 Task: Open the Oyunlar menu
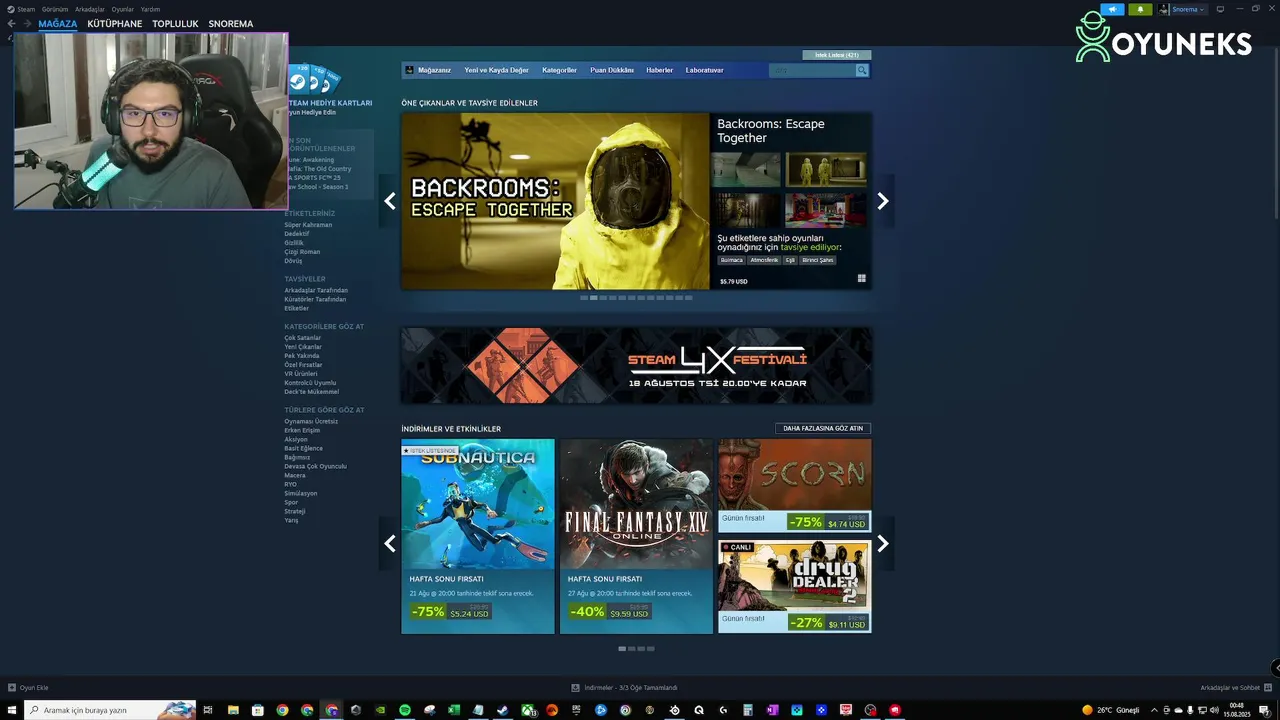123,9
